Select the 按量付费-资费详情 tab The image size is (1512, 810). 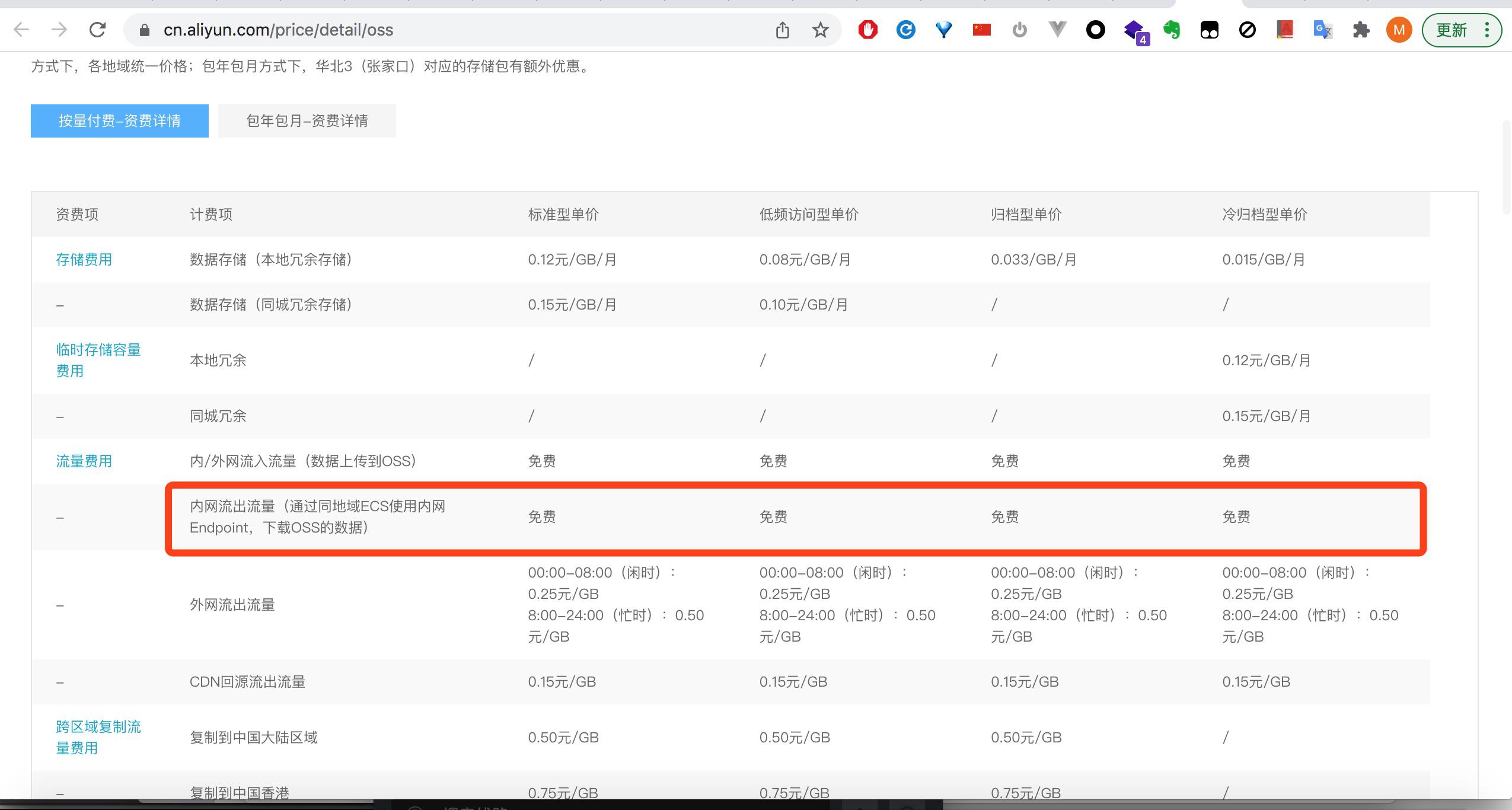tap(119, 121)
